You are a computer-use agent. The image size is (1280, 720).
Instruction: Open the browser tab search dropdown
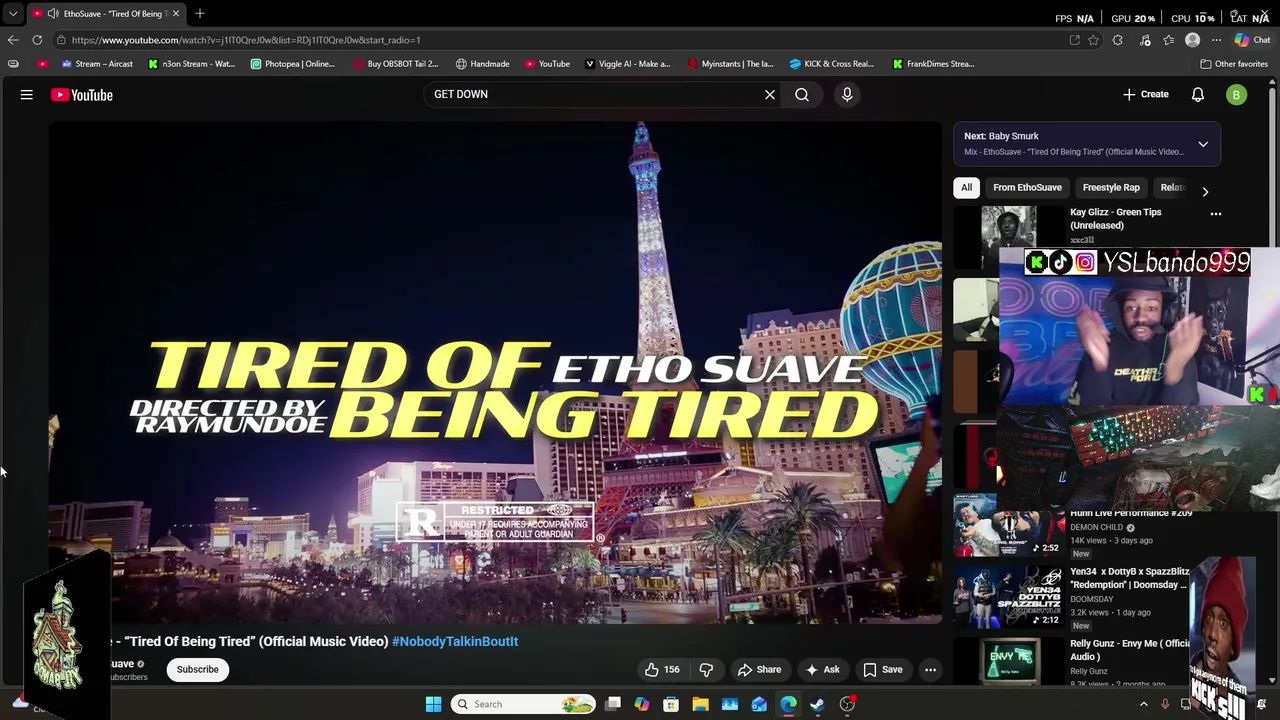pyautogui.click(x=13, y=14)
